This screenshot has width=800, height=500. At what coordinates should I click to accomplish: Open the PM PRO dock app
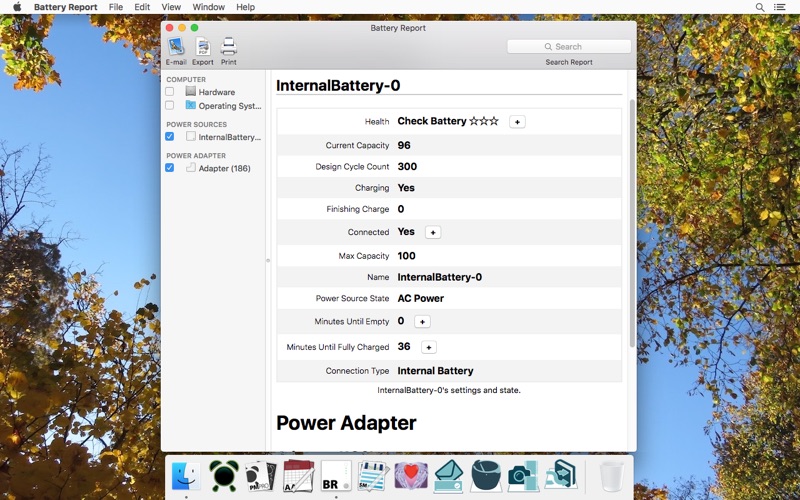261,476
